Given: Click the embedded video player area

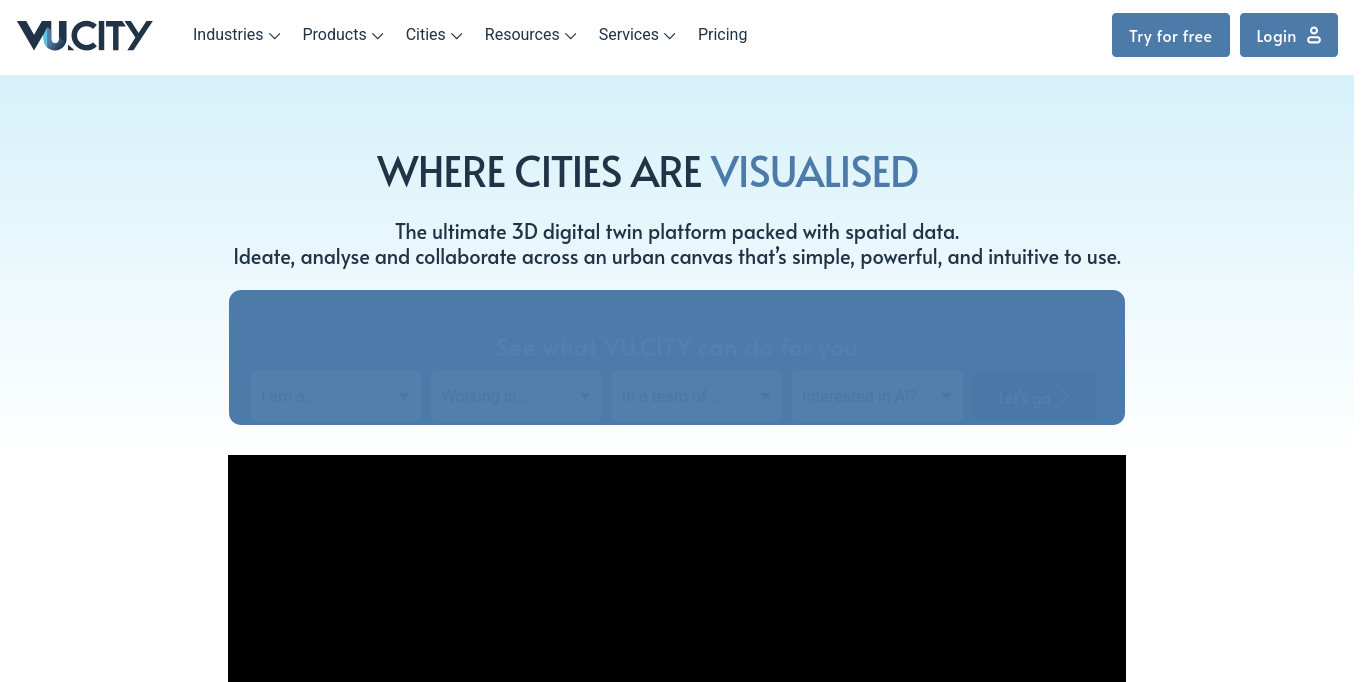Looking at the screenshot, I should [x=677, y=568].
